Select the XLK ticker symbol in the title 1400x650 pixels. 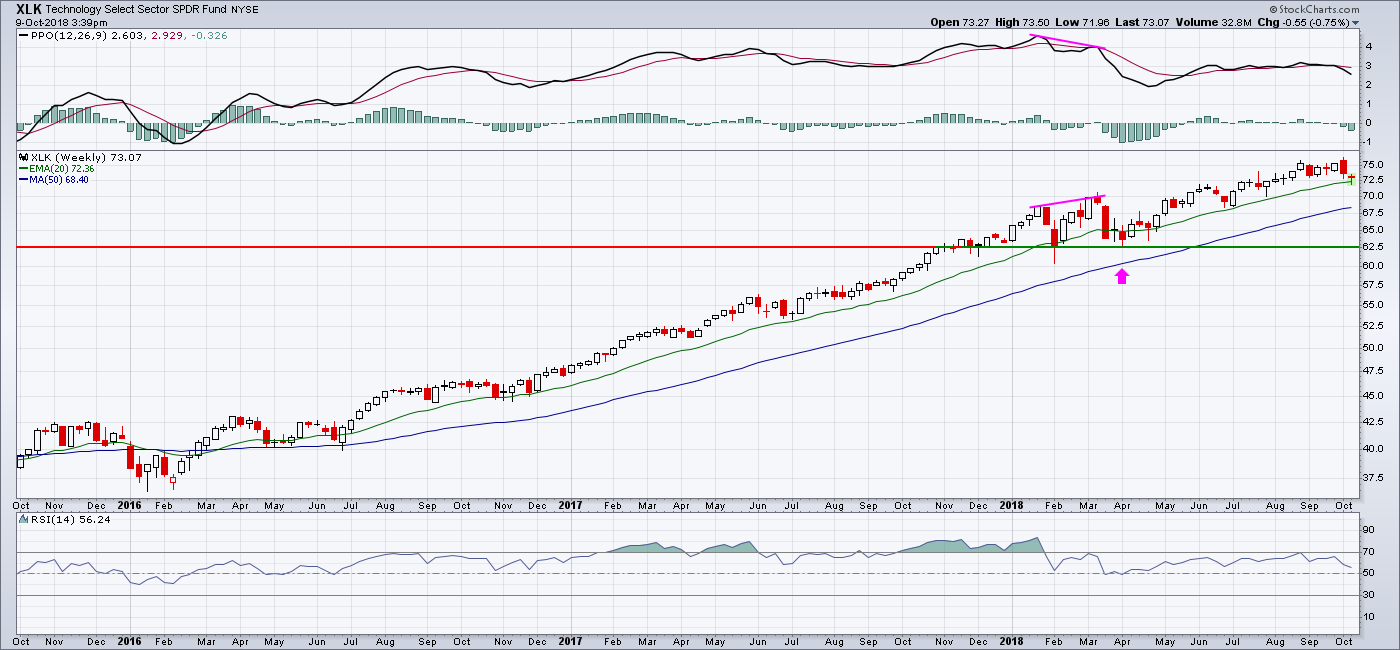pyautogui.click(x=31, y=7)
